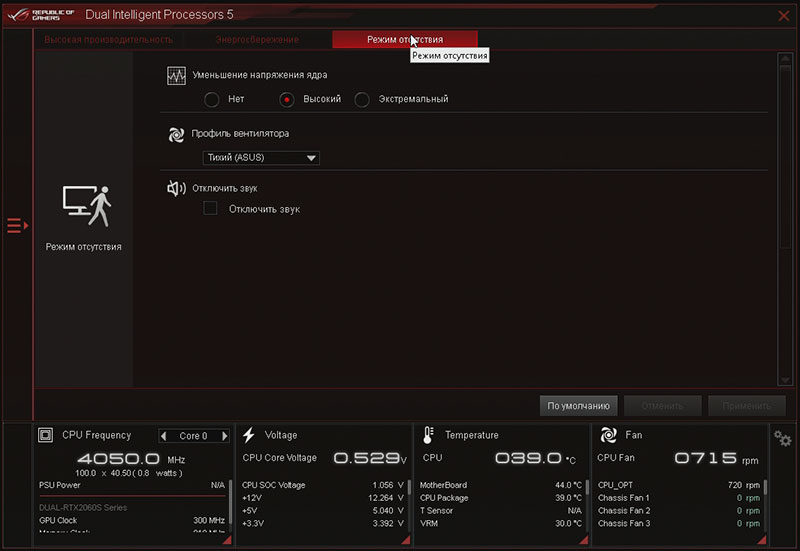Click the VRM temperature row

coord(501,523)
